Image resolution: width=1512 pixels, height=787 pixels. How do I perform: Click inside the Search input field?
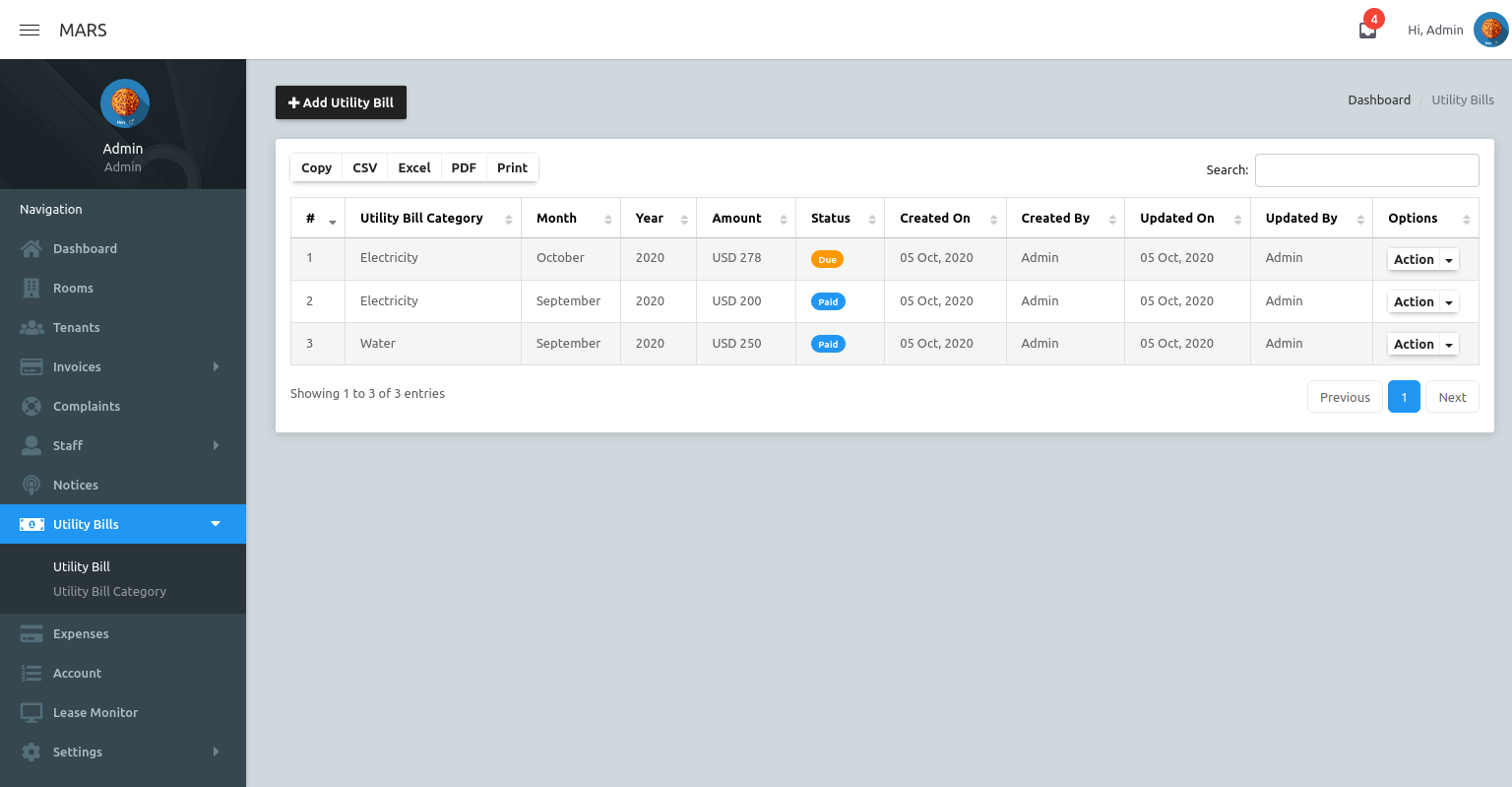1366,169
